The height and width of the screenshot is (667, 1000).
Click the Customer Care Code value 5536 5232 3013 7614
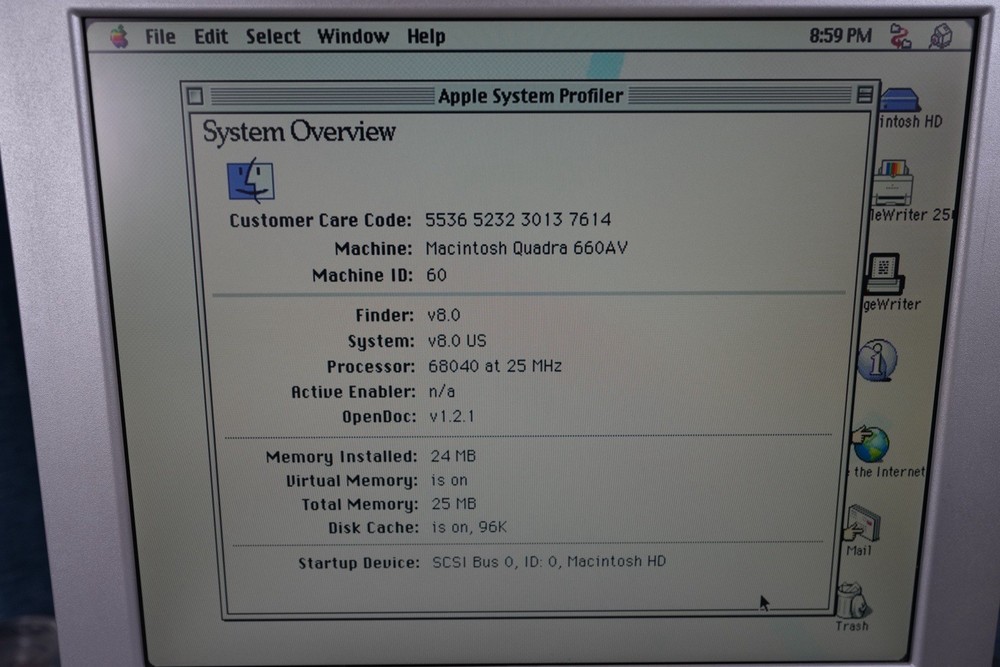pos(518,219)
